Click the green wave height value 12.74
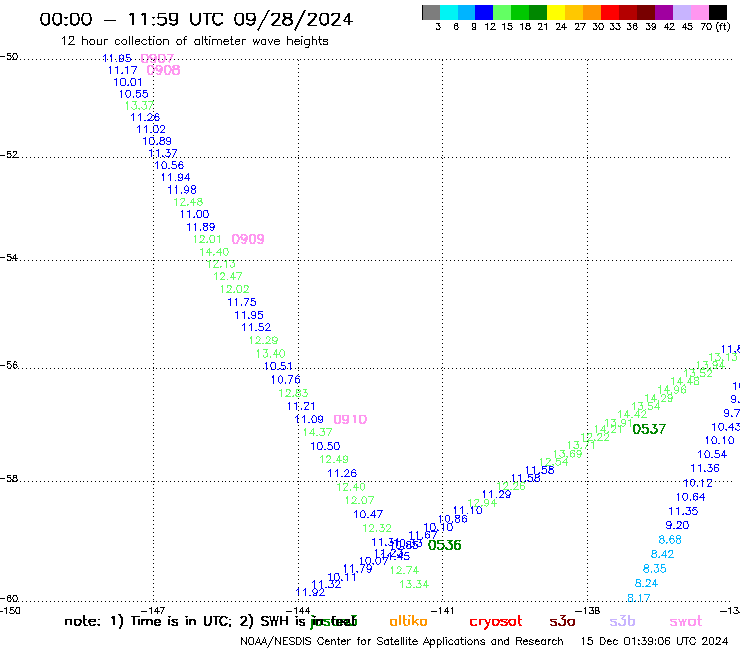The width and height of the screenshot is (740, 650). 405,570
